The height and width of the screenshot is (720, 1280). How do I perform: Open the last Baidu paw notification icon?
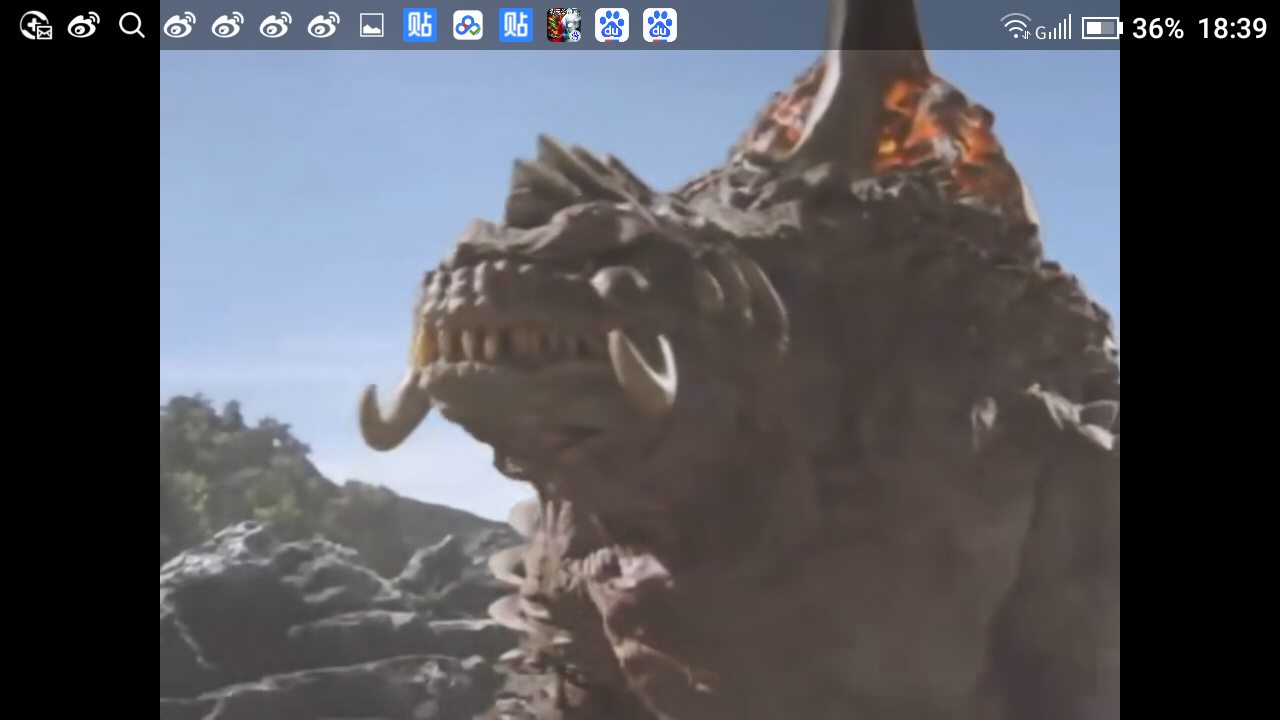coord(660,25)
